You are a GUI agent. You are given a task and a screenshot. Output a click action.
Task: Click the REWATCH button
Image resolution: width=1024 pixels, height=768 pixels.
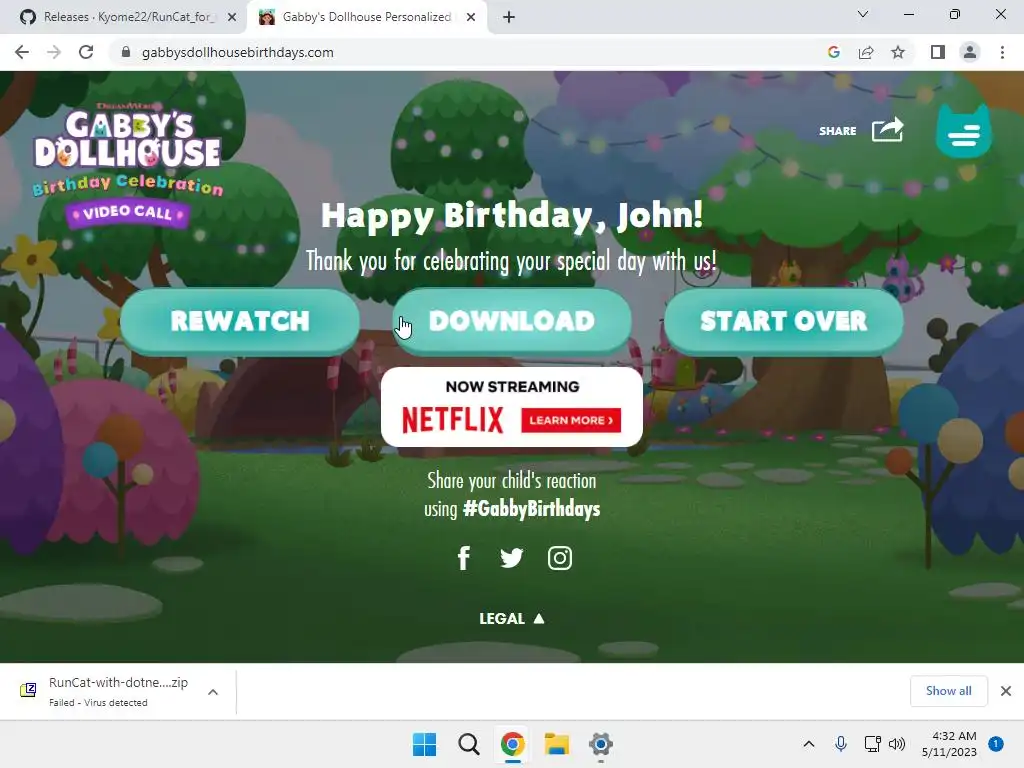(x=240, y=321)
